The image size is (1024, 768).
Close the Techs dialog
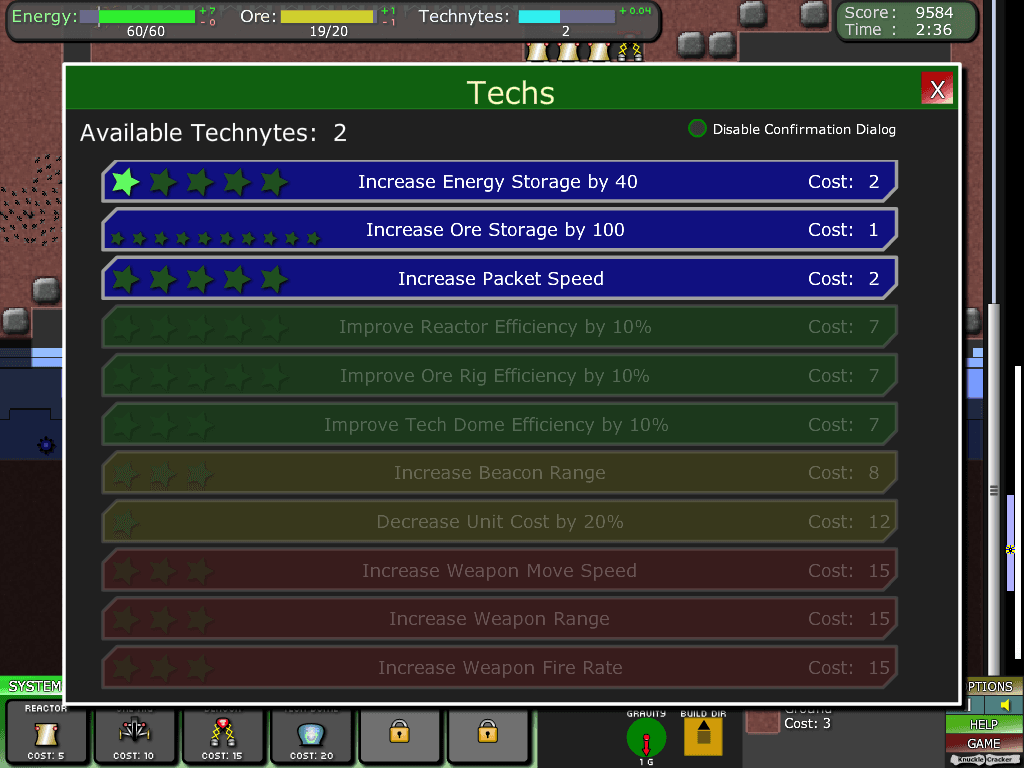[x=937, y=89]
